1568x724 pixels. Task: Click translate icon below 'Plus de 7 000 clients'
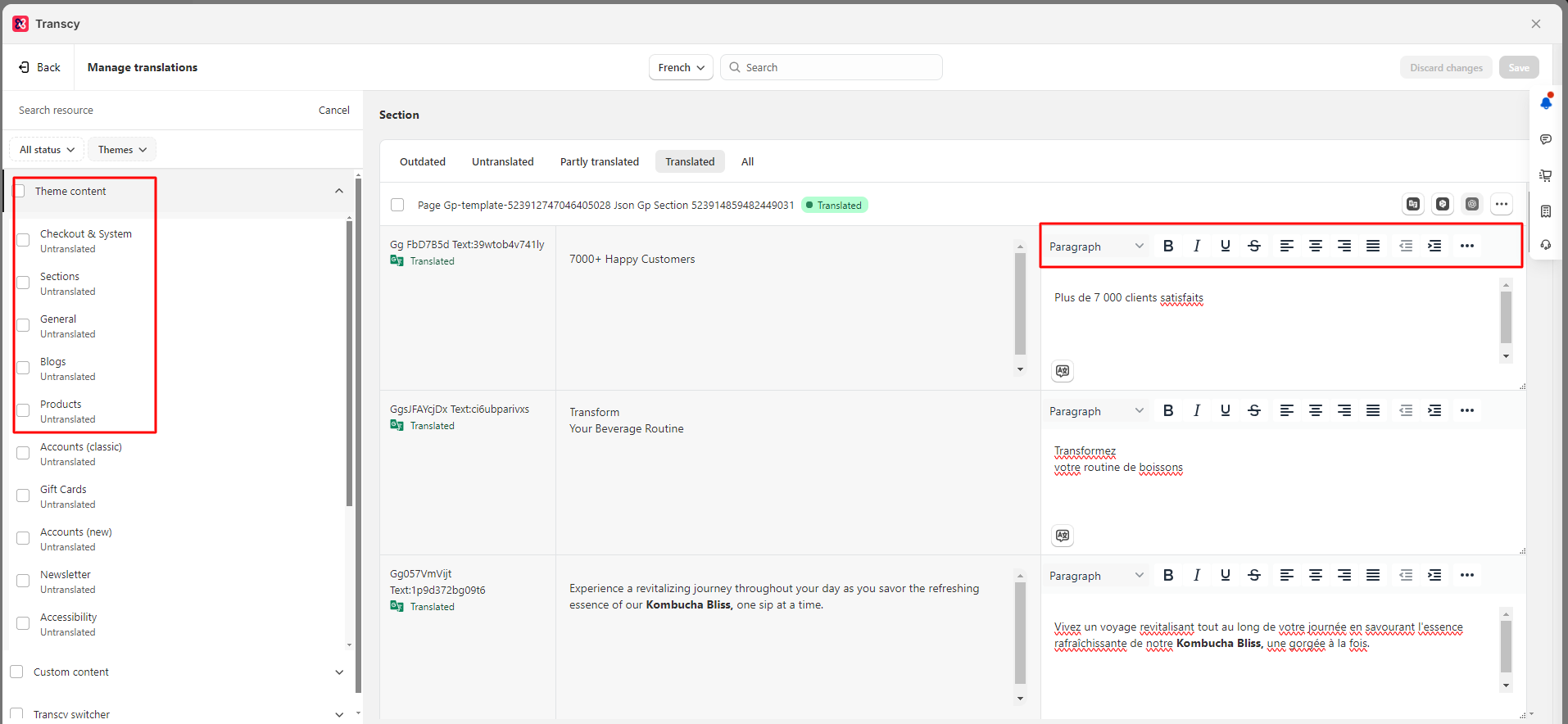(x=1063, y=371)
